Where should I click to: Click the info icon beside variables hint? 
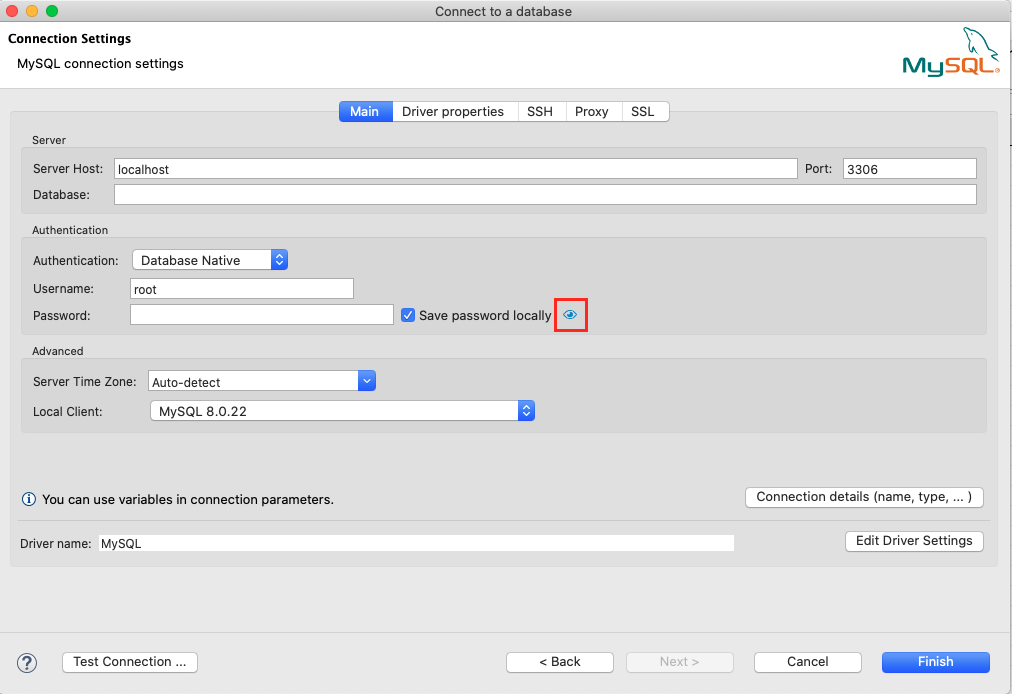tap(29, 499)
